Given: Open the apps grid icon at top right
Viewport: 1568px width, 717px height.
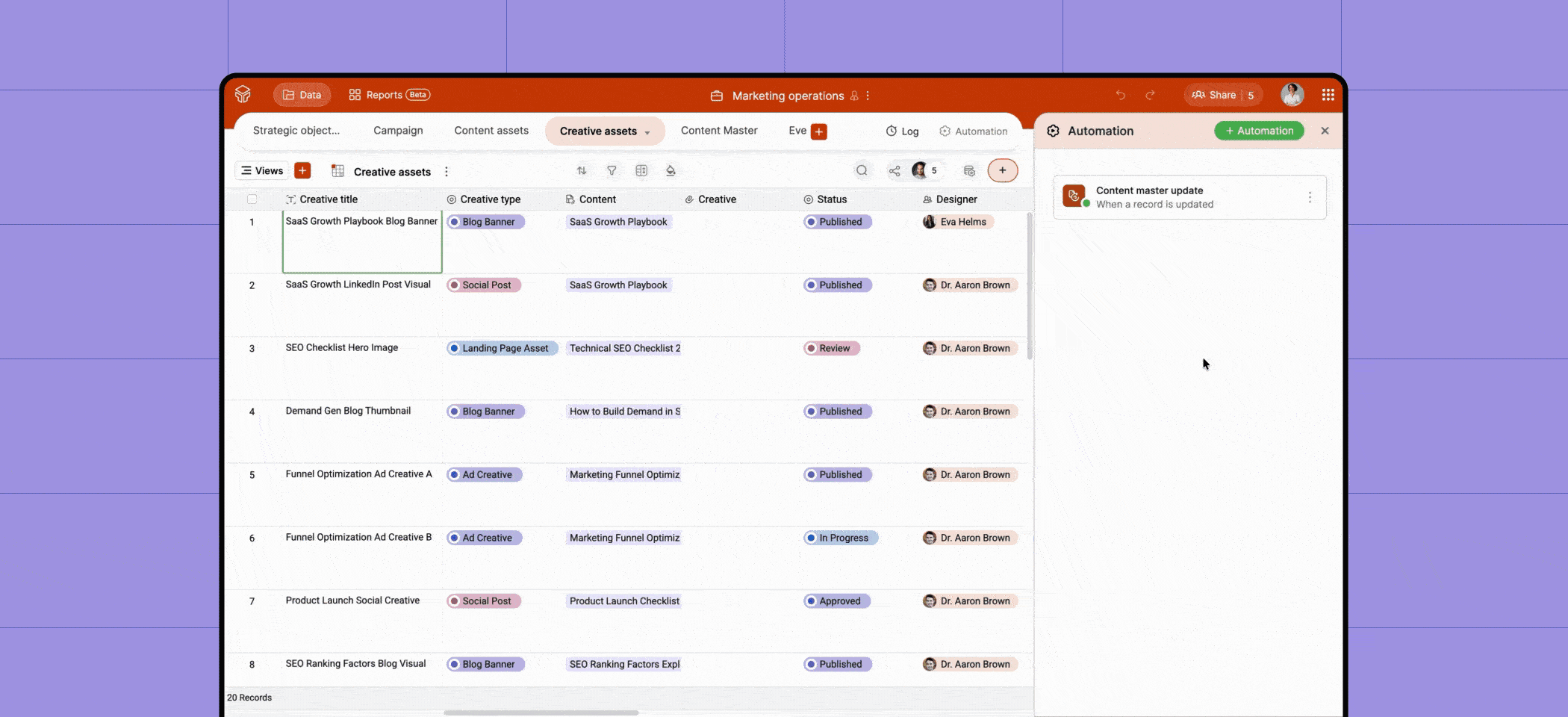Looking at the screenshot, I should click(1328, 95).
